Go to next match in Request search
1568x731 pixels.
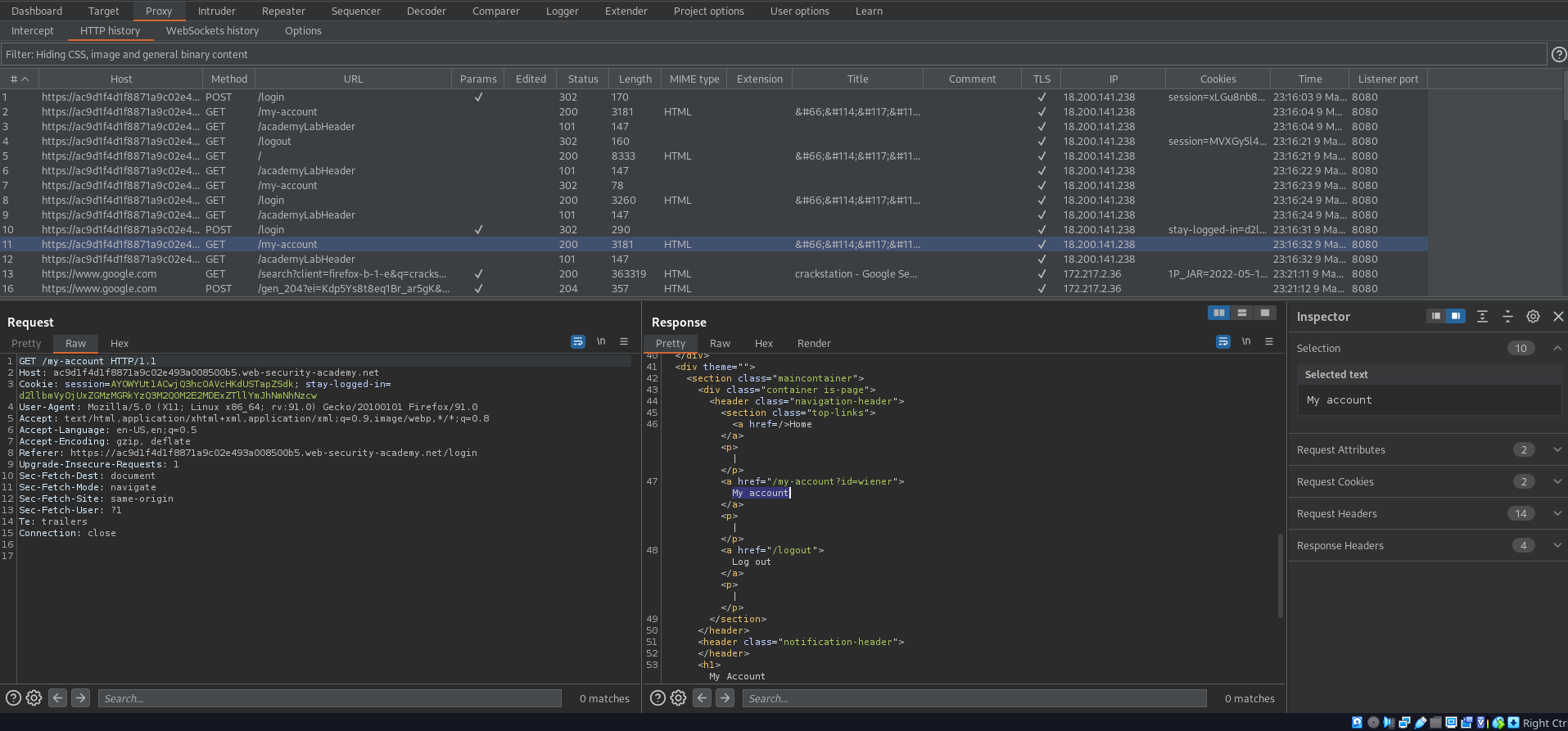pyautogui.click(x=80, y=697)
